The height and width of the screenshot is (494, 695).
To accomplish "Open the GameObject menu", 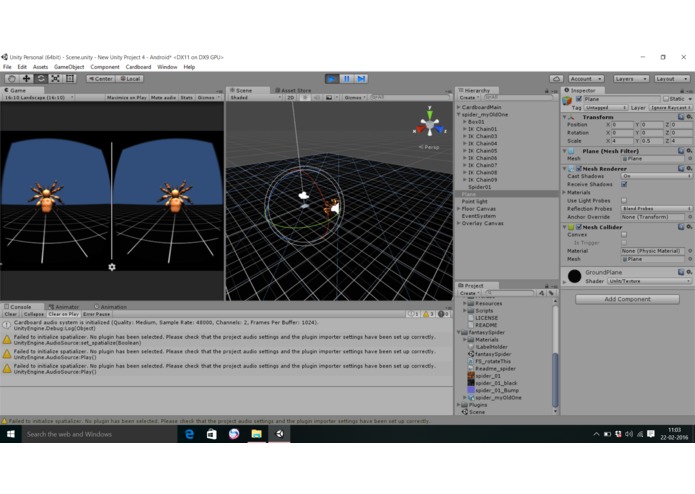I will pyautogui.click(x=69, y=67).
